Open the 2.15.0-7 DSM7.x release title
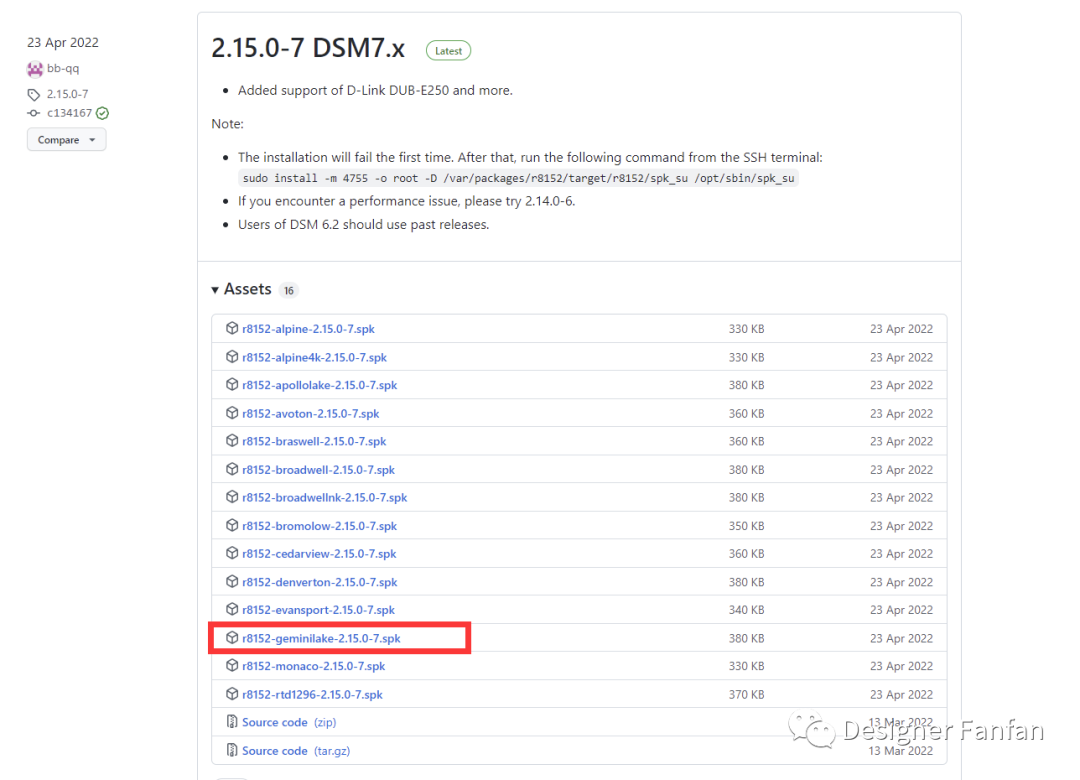Image resolution: width=1080 pixels, height=780 pixels. 308,48
